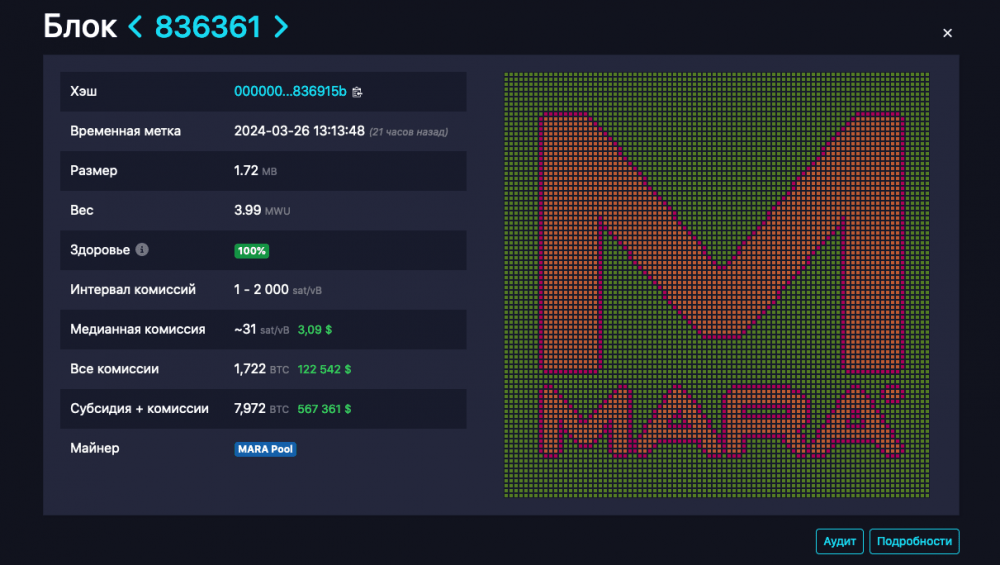Select the 567 361 $ reward amount
The image size is (1000, 565).
pyautogui.click(x=324, y=409)
